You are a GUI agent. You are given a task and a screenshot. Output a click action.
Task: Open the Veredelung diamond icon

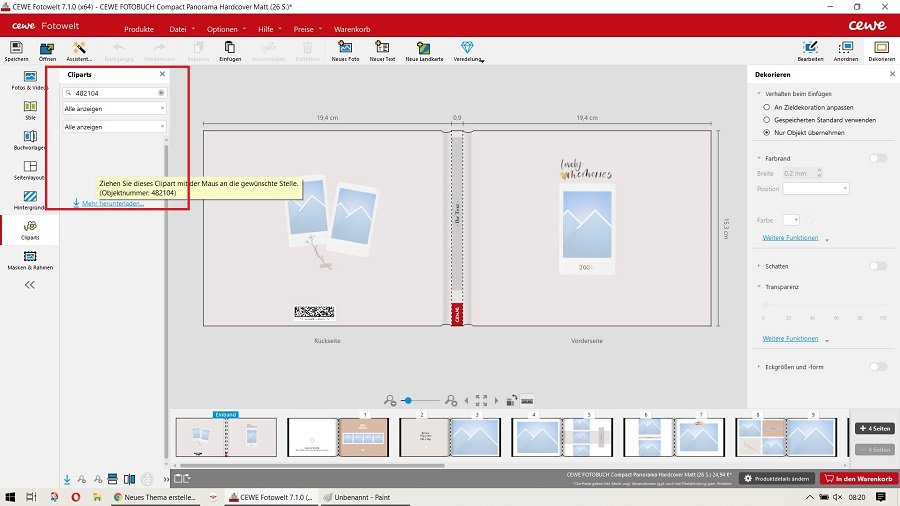pyautogui.click(x=467, y=48)
